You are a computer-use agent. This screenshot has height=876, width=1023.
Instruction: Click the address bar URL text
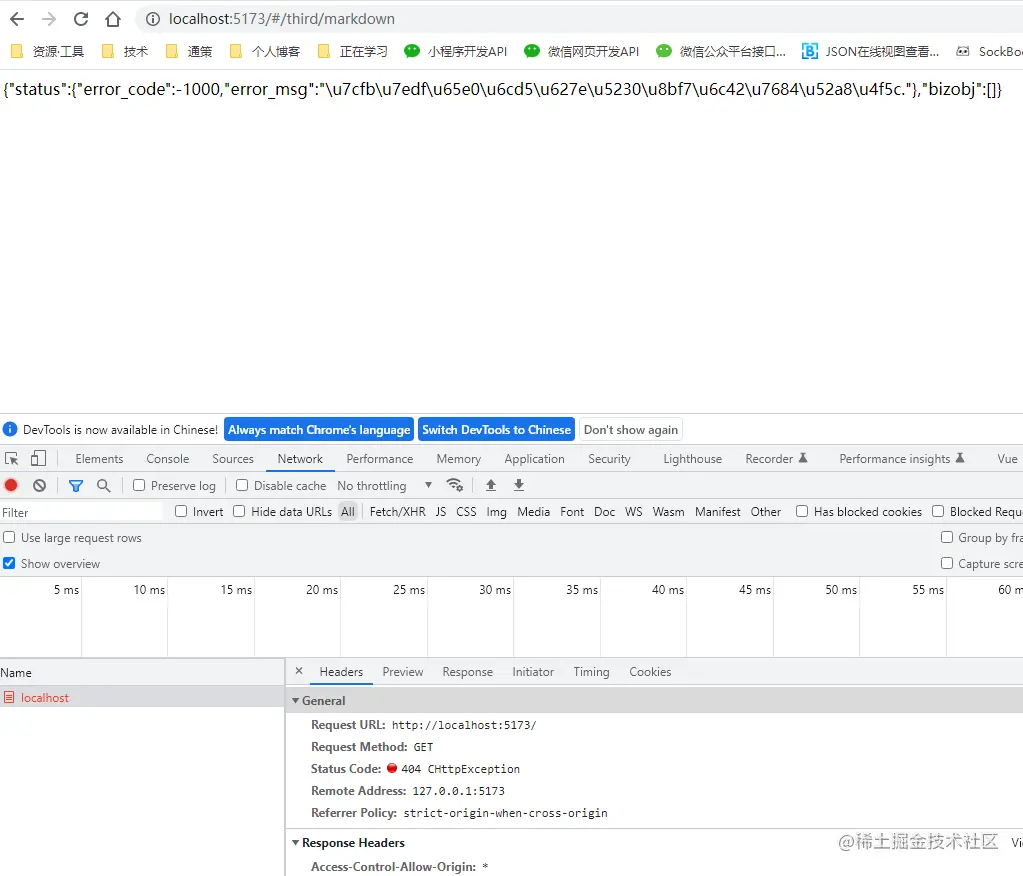tap(282, 19)
